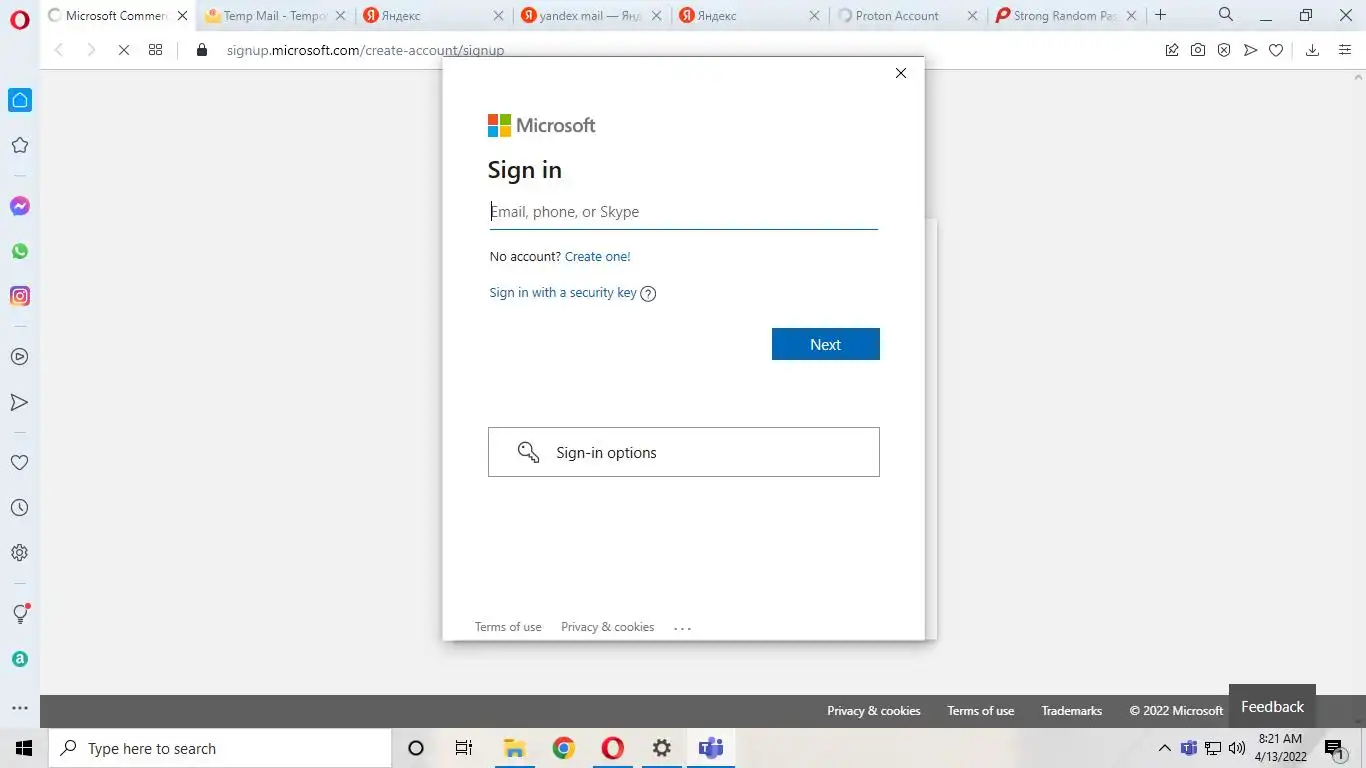
Task: Click the Next button
Action: (826, 344)
